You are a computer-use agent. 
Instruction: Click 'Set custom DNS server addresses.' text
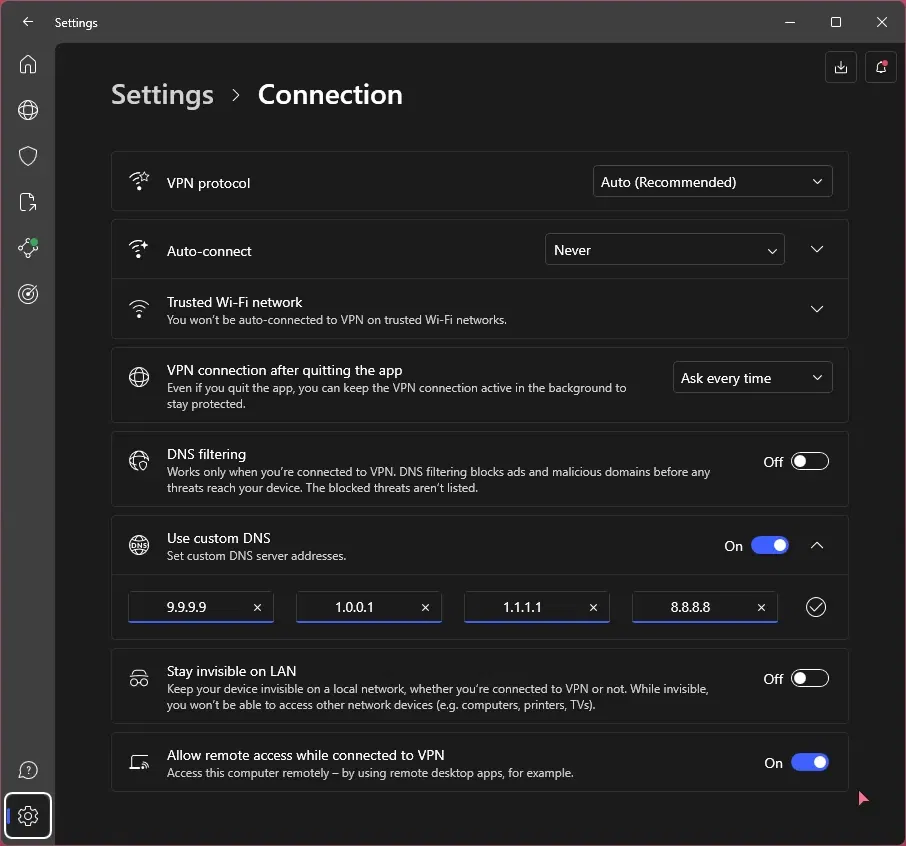tap(257, 556)
